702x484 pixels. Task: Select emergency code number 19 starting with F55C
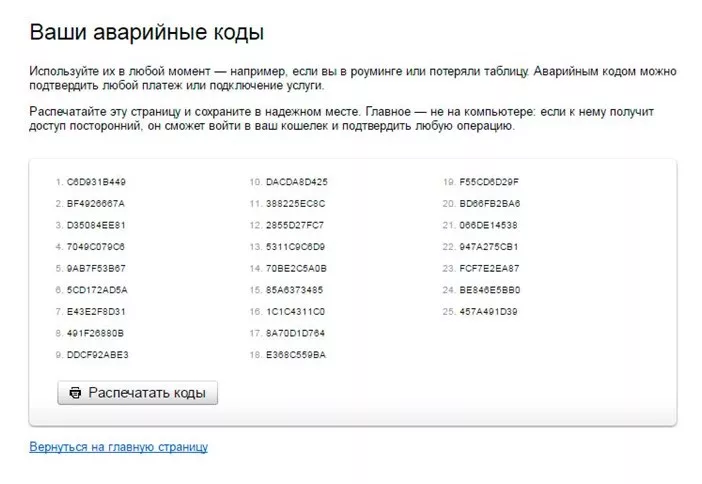click(x=489, y=182)
